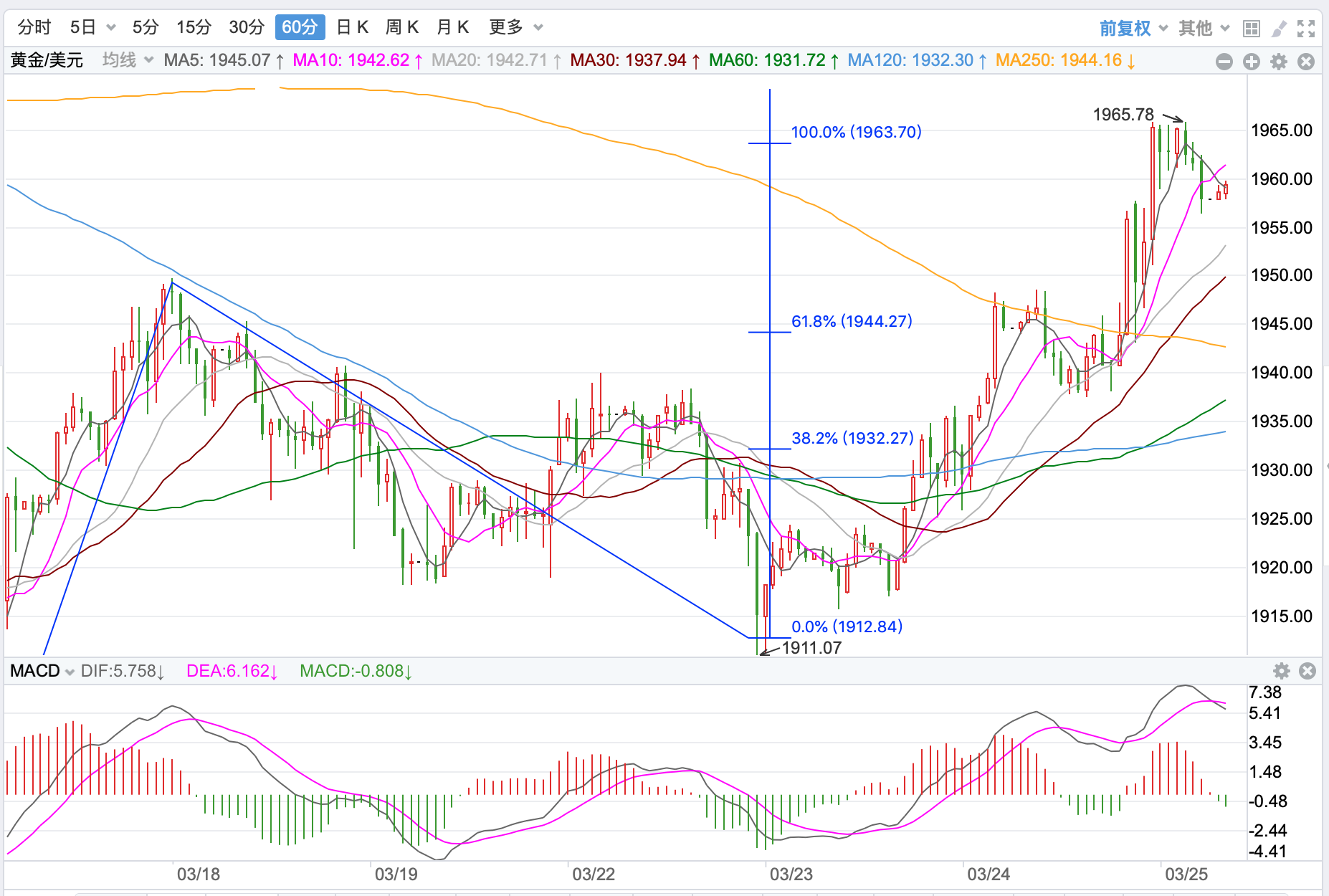Click the MA250: 1944.16 indicator label
The image size is (1329, 896).
[1066, 60]
